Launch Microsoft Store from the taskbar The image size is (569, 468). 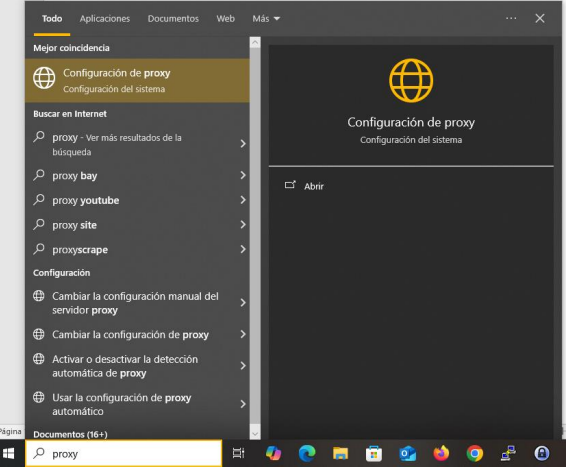point(374,453)
